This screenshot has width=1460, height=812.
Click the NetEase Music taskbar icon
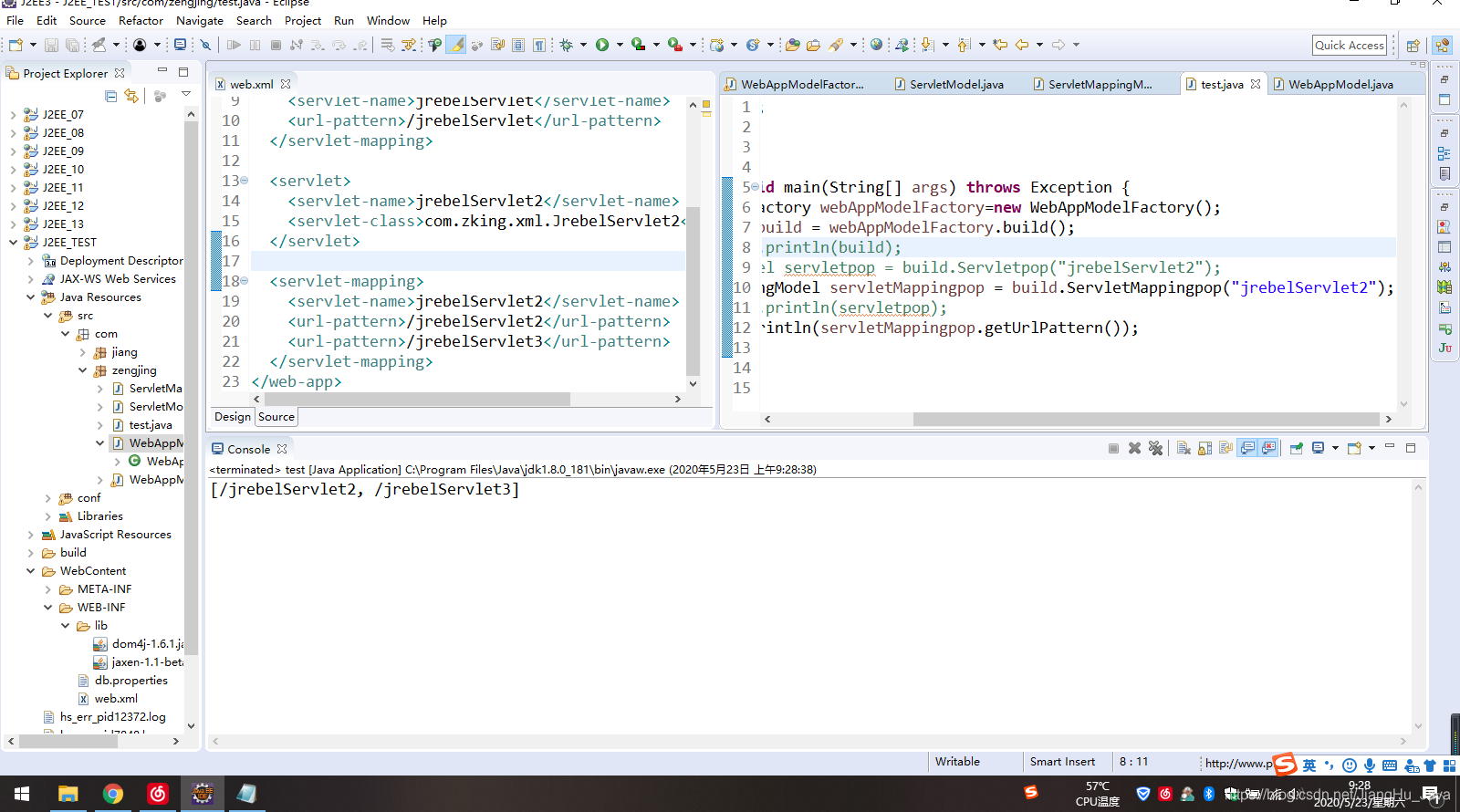[158, 794]
